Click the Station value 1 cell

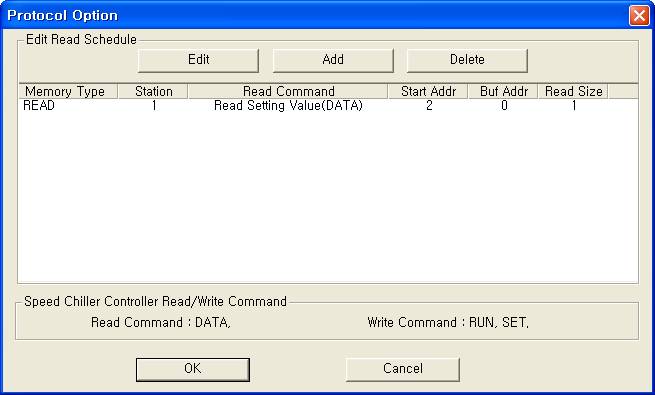(154, 106)
